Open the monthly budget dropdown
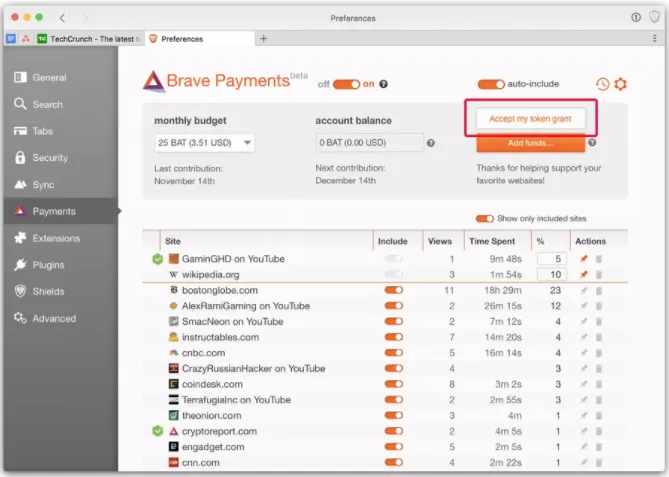This screenshot has width=669, height=477. pyautogui.click(x=204, y=143)
